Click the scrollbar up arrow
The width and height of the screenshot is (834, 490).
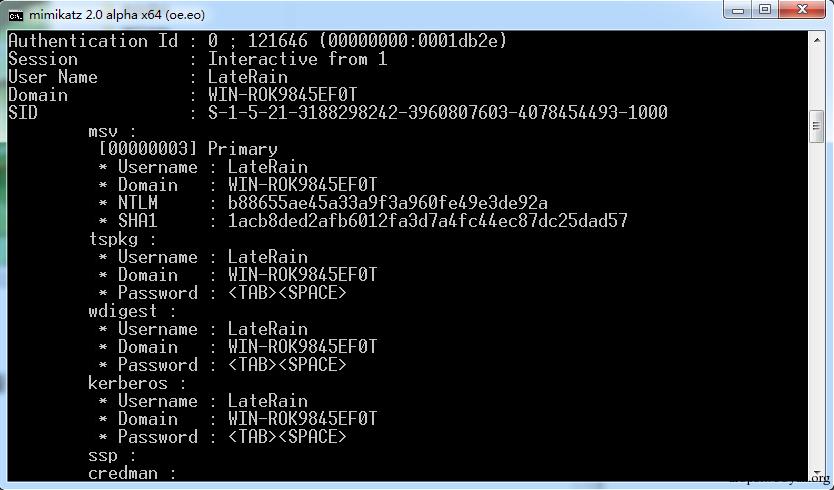(816, 41)
